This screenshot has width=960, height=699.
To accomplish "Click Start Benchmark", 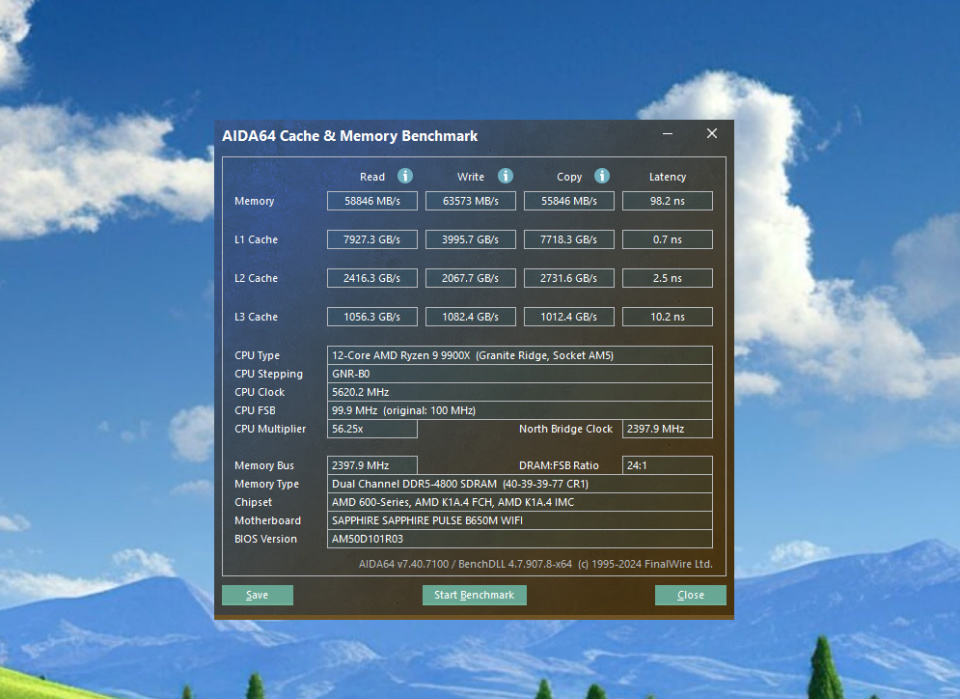I will [474, 595].
